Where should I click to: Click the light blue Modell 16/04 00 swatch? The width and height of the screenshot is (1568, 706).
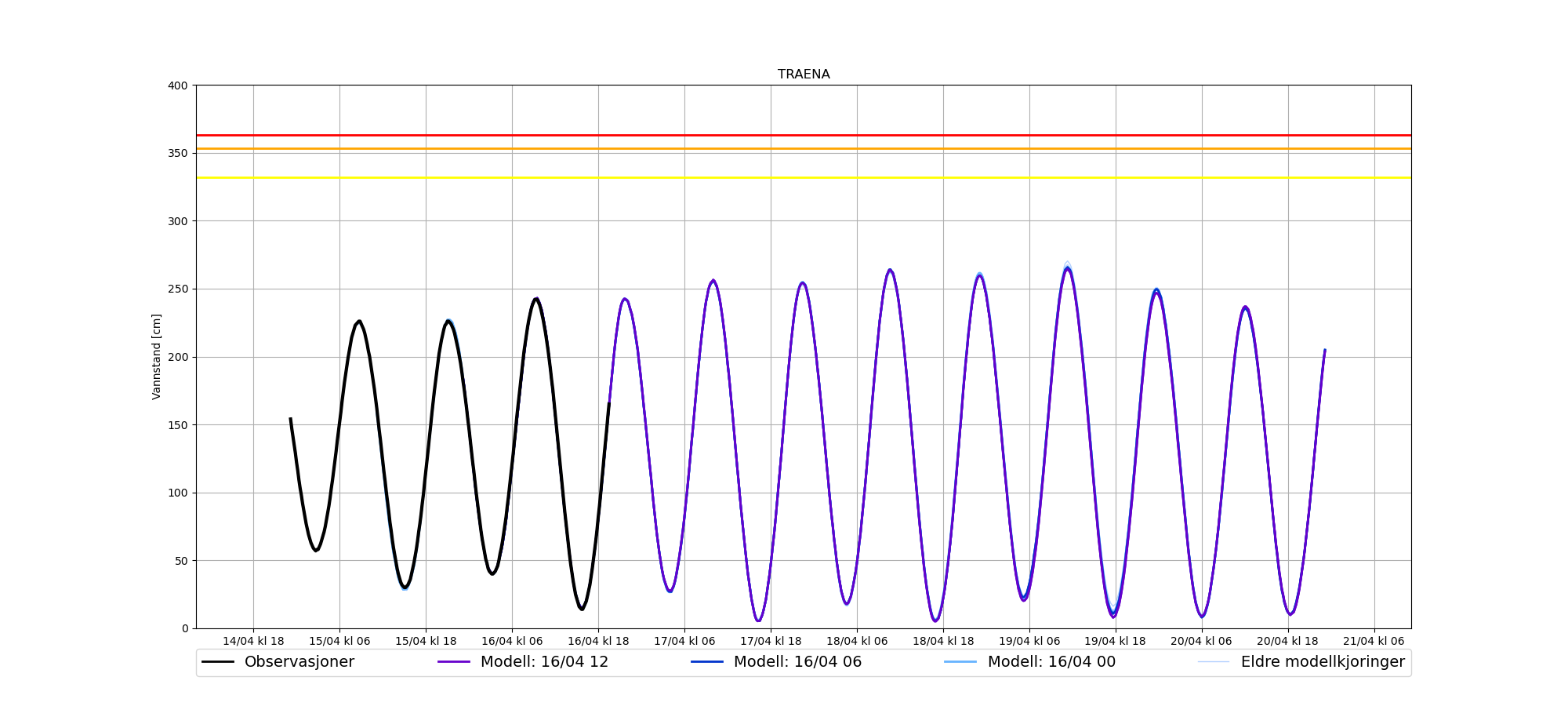click(x=960, y=662)
